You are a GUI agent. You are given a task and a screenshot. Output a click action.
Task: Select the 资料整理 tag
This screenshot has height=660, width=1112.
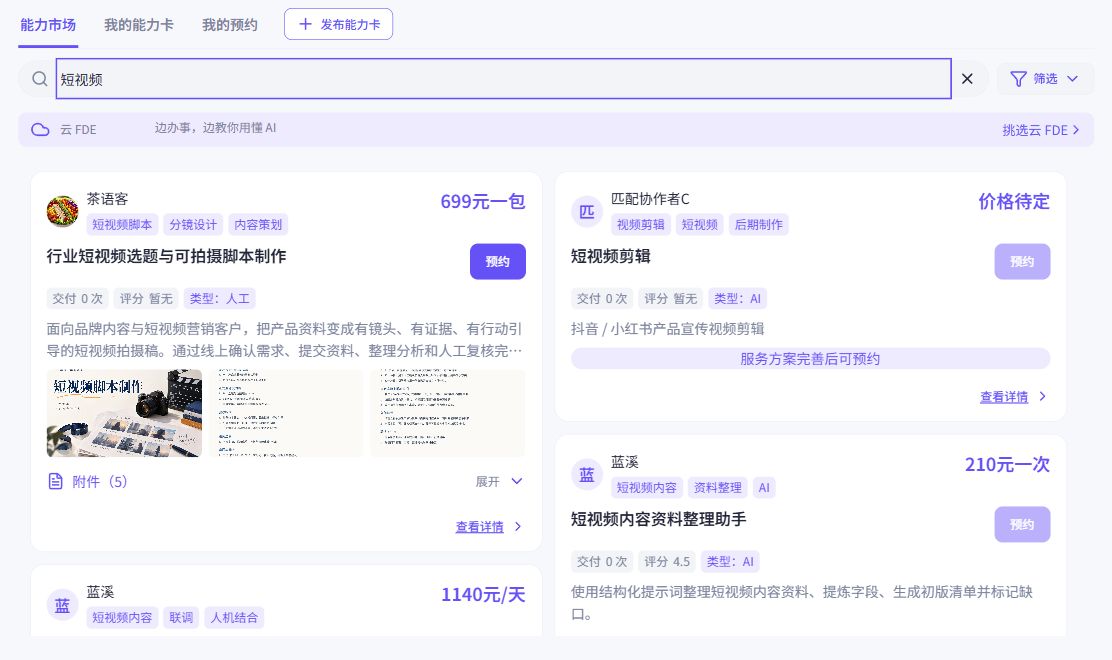click(x=718, y=488)
